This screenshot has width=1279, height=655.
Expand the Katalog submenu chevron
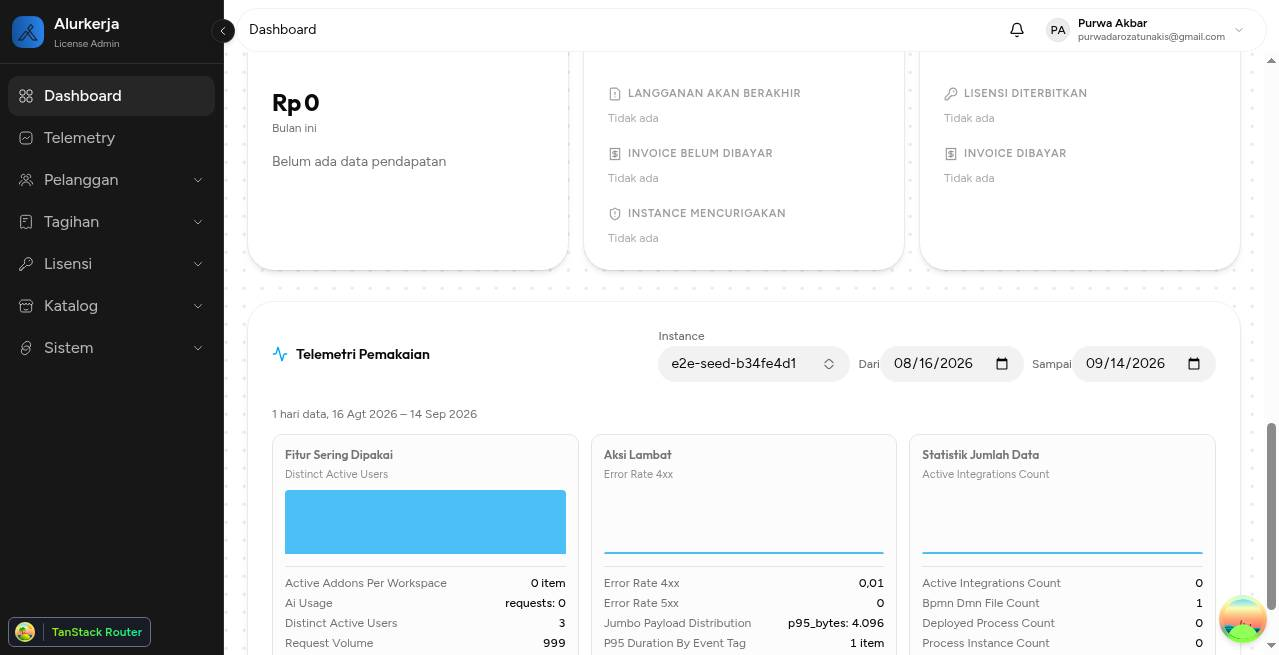(198, 306)
